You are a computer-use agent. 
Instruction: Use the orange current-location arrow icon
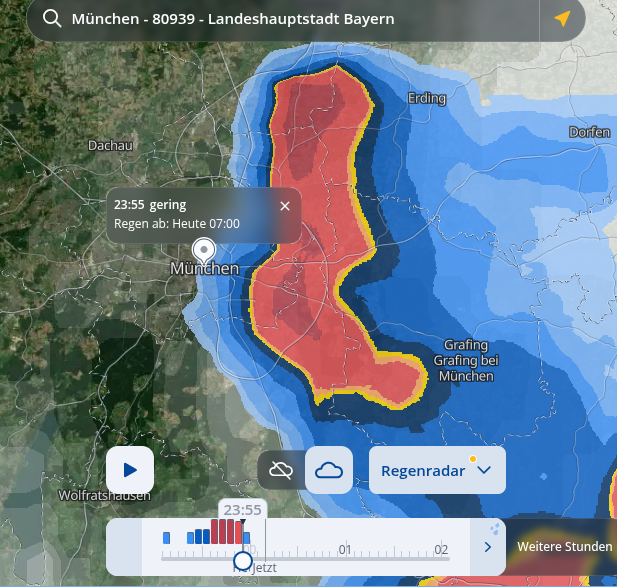coord(562,18)
